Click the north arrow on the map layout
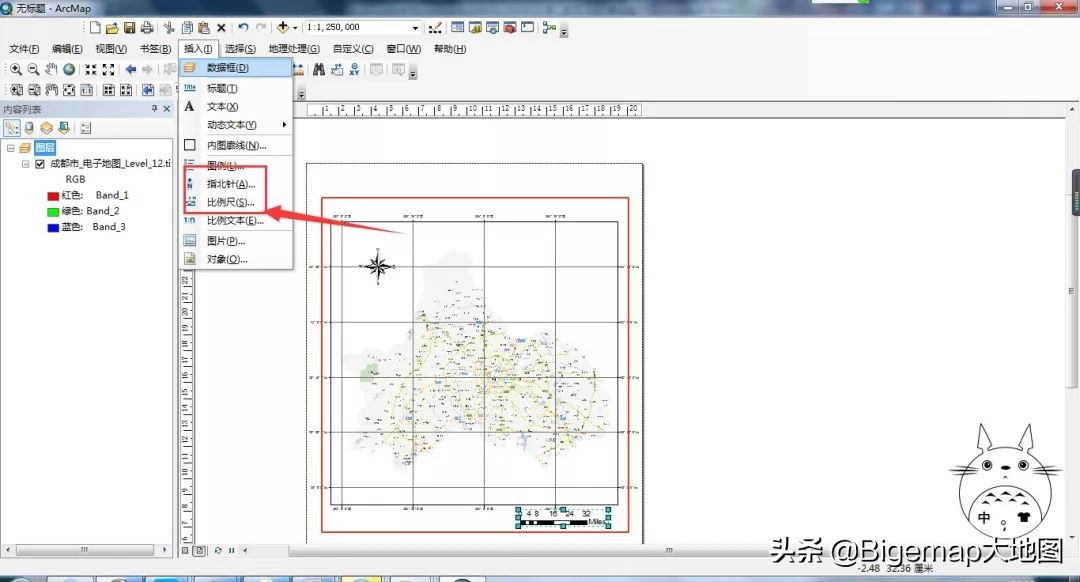The width and height of the screenshot is (1080, 582). [378, 266]
